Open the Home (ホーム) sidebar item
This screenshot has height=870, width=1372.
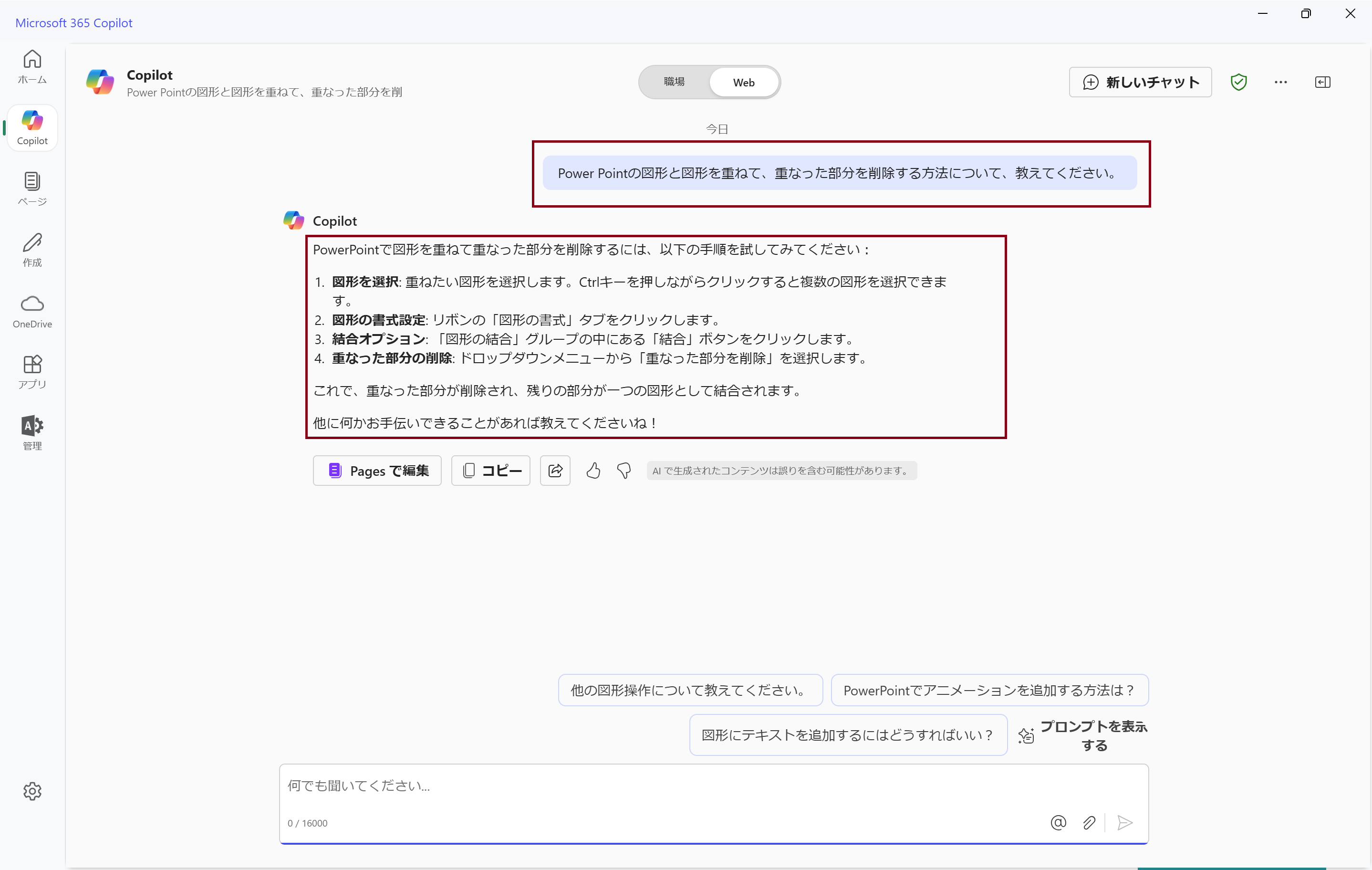coord(32,67)
